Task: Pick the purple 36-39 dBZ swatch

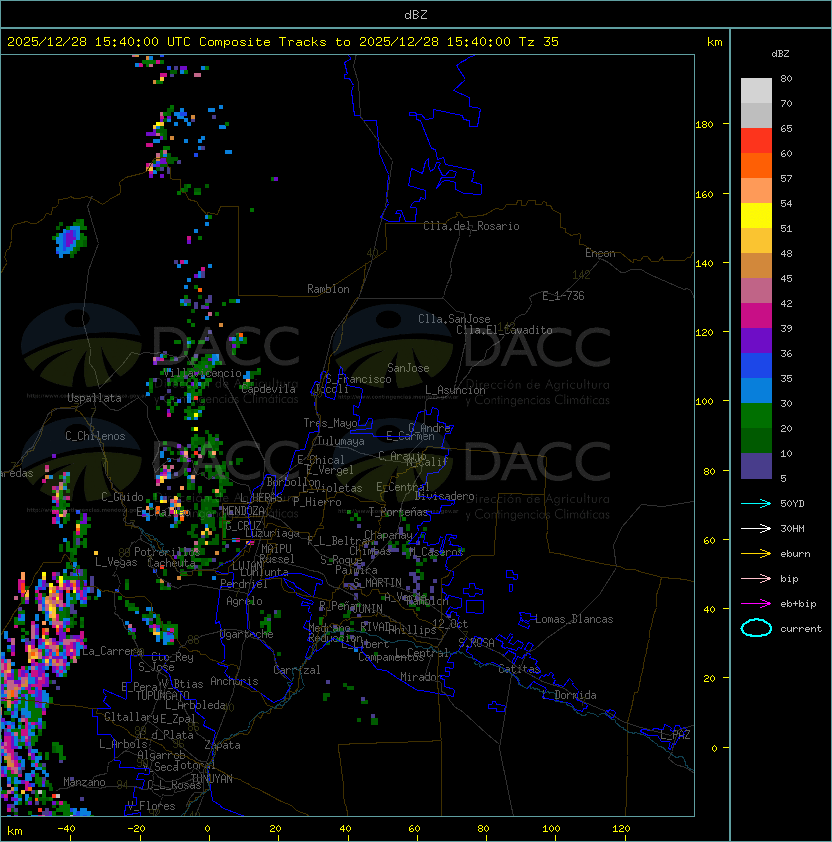Action: point(756,340)
